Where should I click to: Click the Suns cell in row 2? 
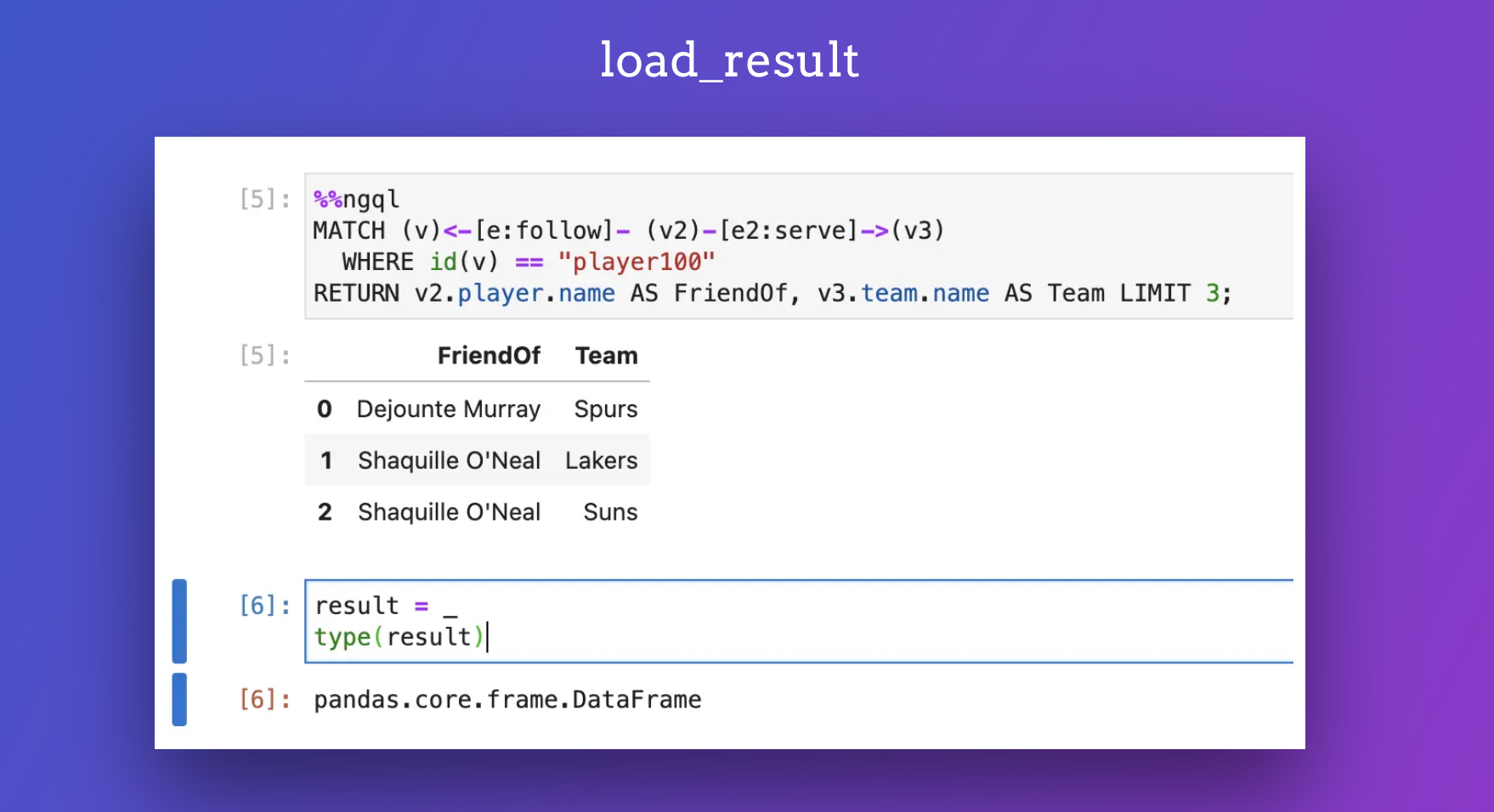click(609, 511)
